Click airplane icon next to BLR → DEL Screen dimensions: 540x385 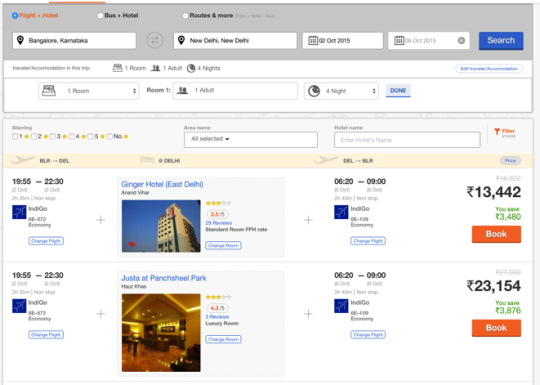pos(23,160)
